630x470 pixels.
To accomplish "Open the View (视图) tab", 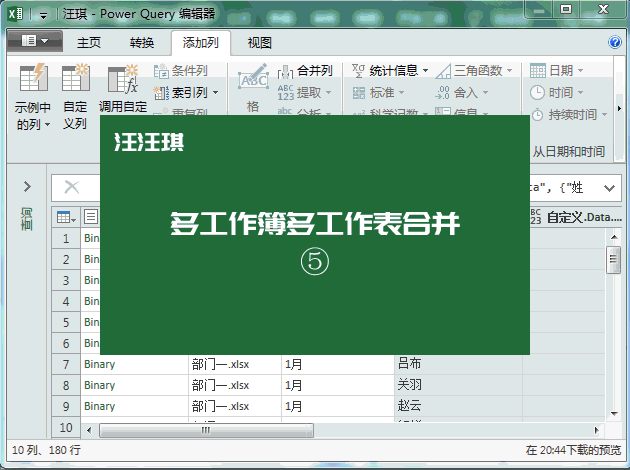I will tap(260, 43).
